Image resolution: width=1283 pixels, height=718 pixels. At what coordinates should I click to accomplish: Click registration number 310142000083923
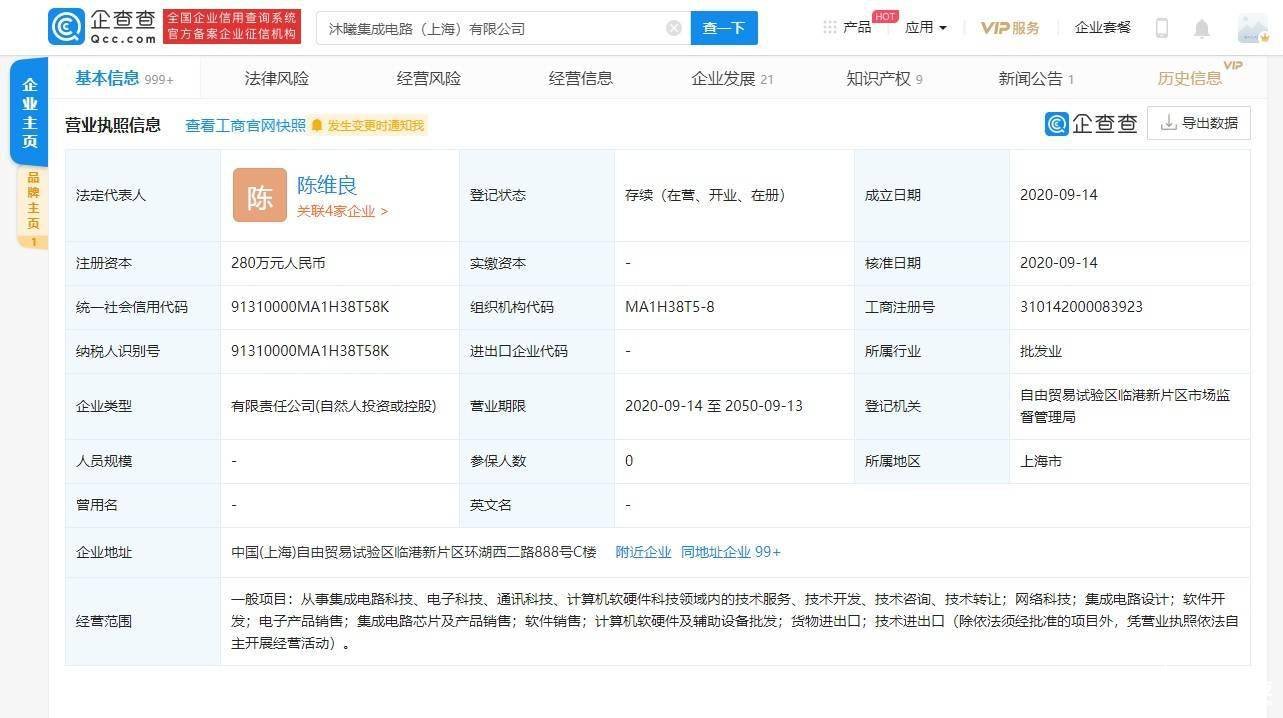[x=1081, y=307]
